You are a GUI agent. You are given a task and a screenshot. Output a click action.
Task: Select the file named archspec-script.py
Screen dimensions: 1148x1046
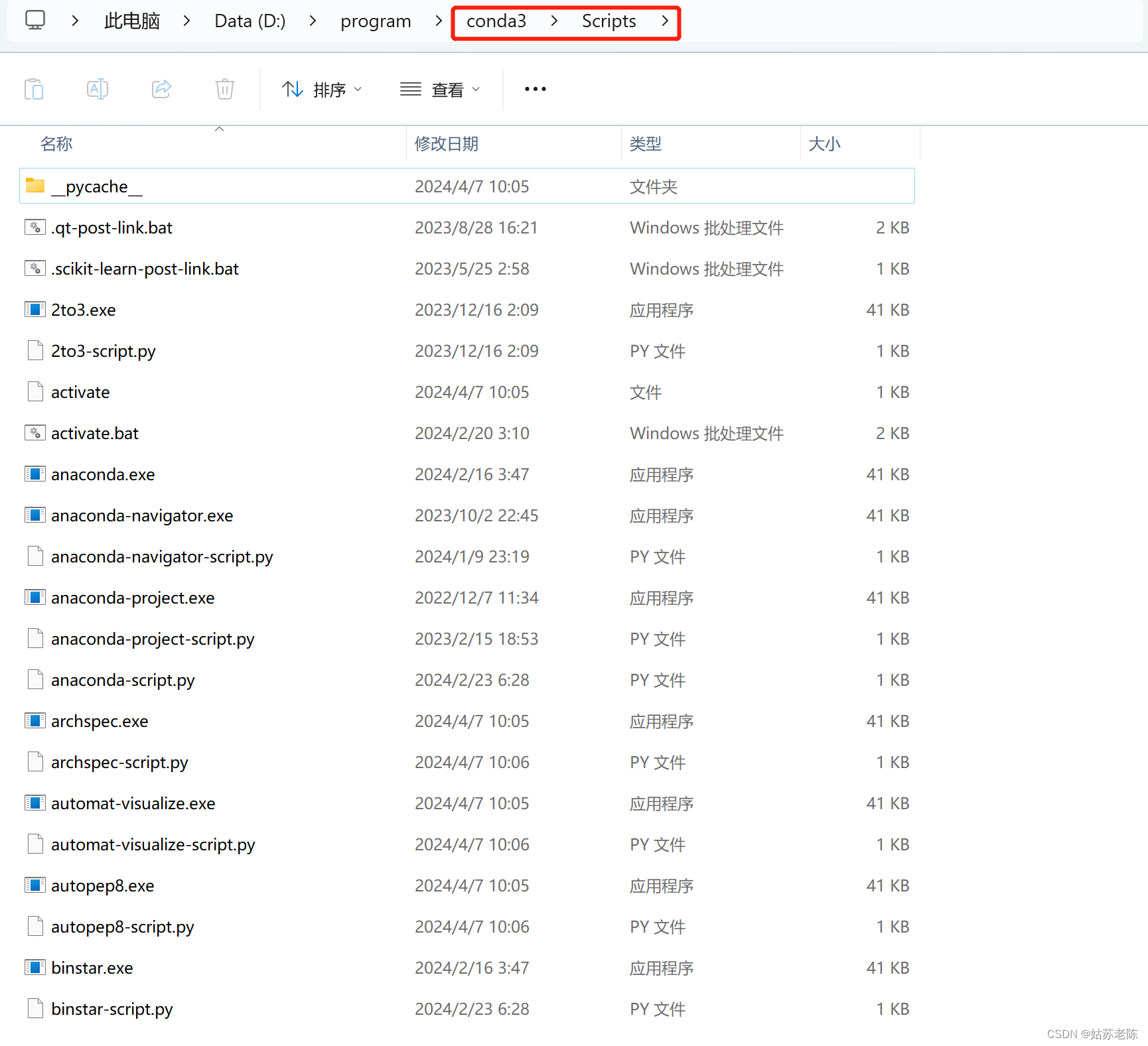pos(119,762)
